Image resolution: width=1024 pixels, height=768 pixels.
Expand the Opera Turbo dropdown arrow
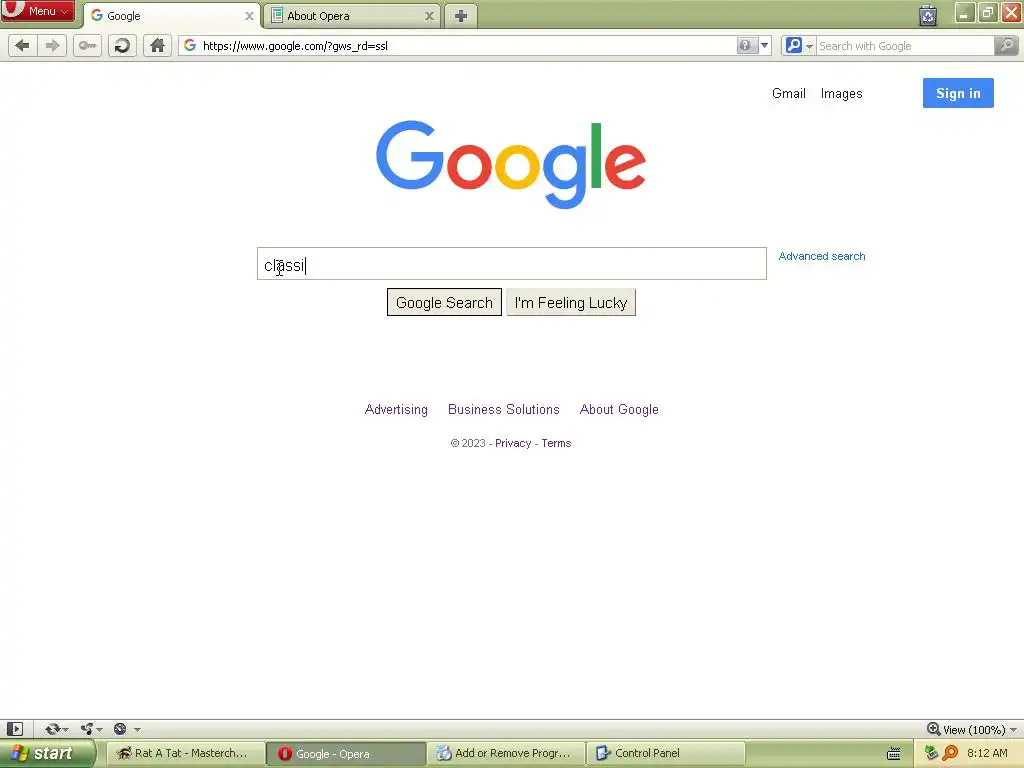[x=137, y=729]
